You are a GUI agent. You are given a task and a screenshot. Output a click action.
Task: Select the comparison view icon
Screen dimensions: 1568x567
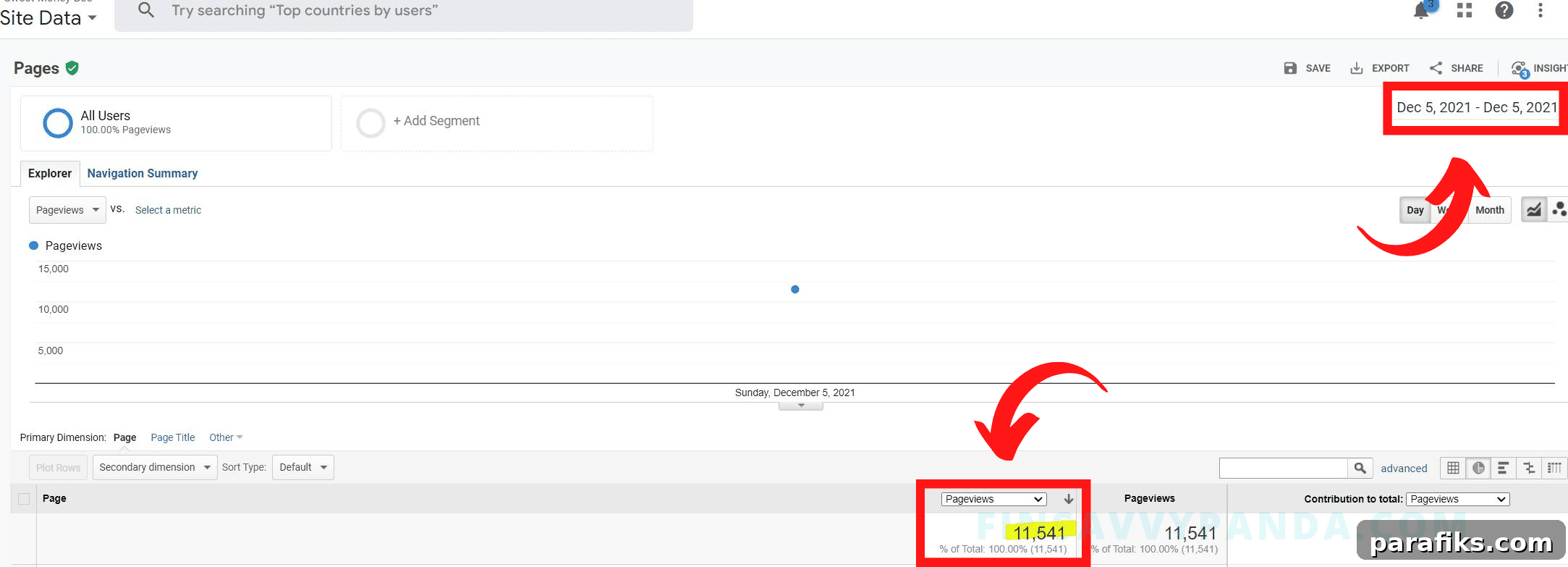(1529, 468)
